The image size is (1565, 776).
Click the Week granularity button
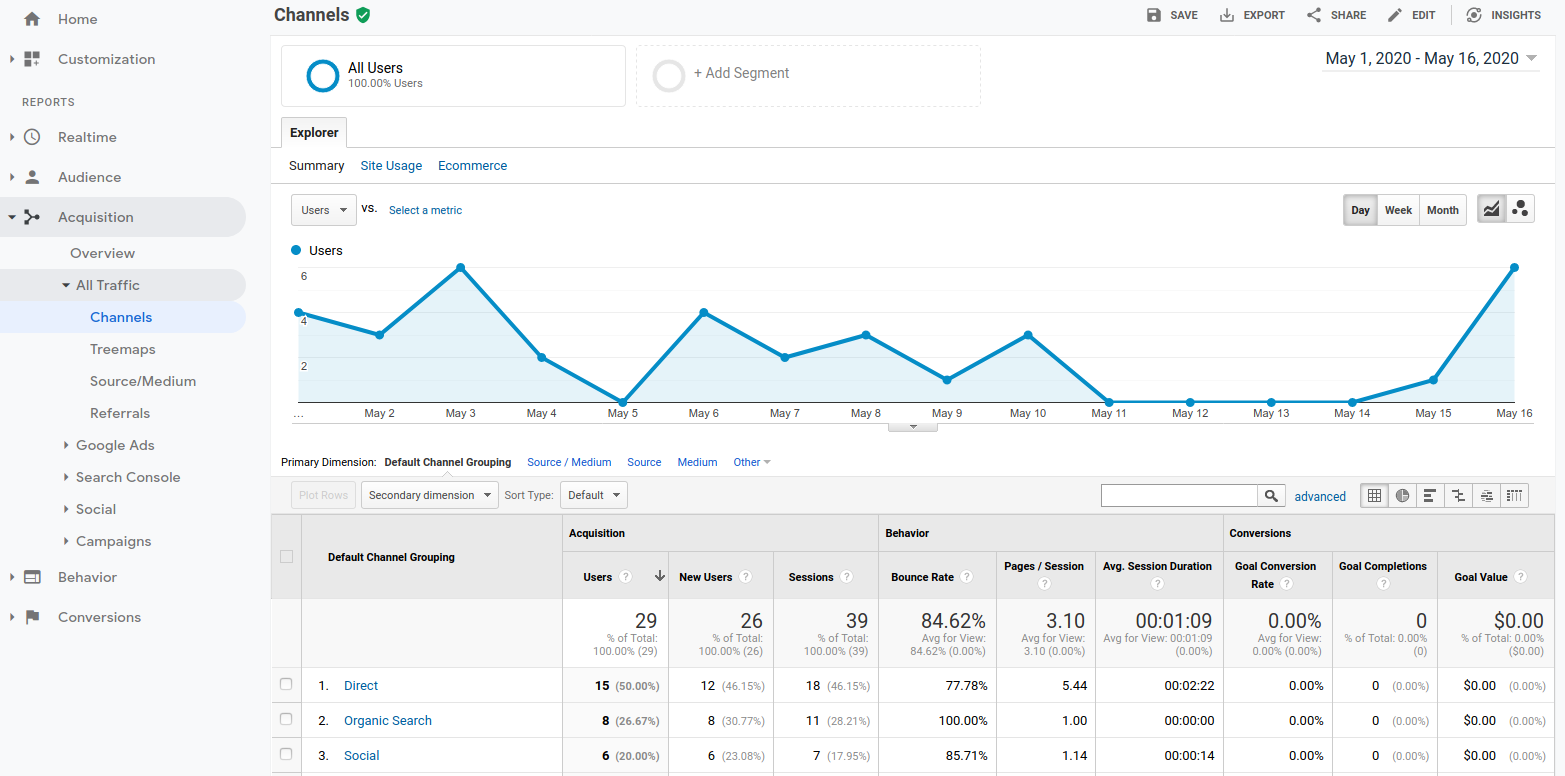(1398, 210)
